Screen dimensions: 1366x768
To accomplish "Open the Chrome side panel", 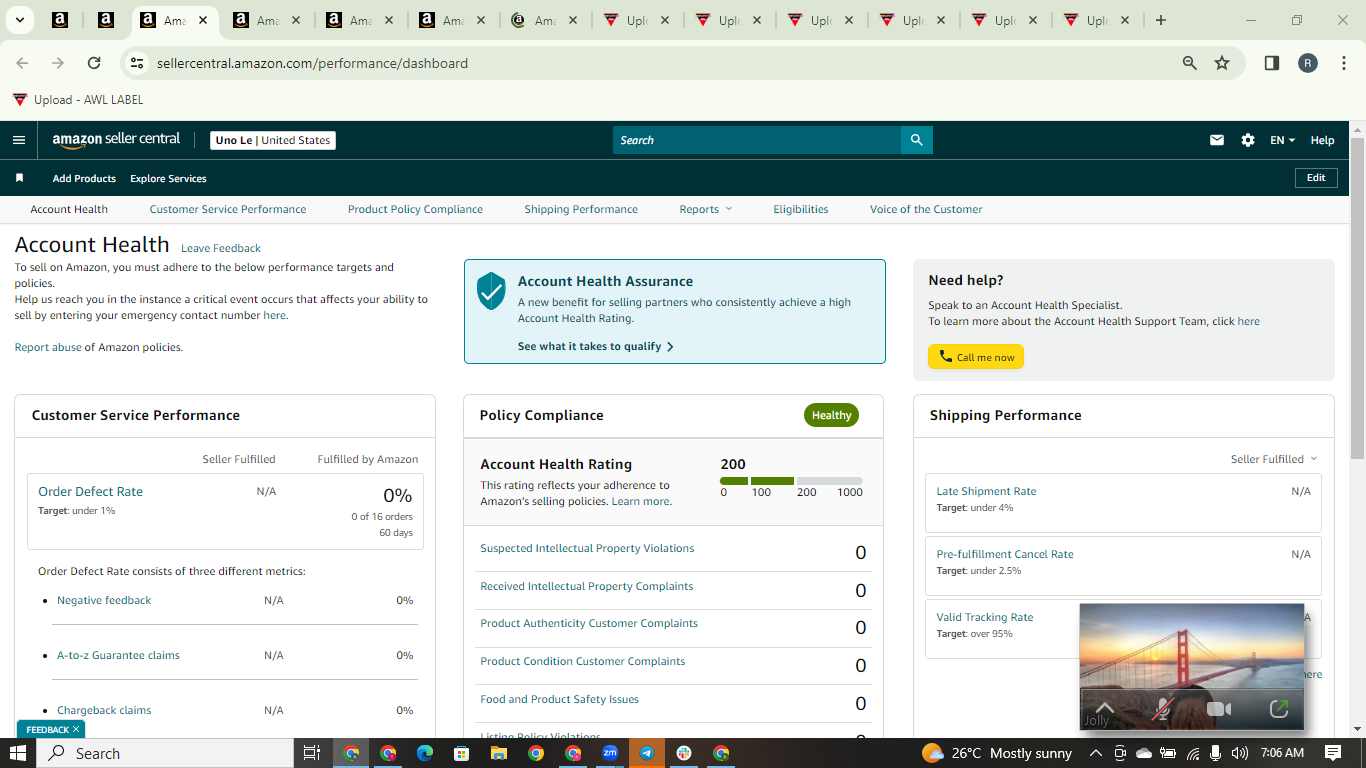I will pos(1272,63).
